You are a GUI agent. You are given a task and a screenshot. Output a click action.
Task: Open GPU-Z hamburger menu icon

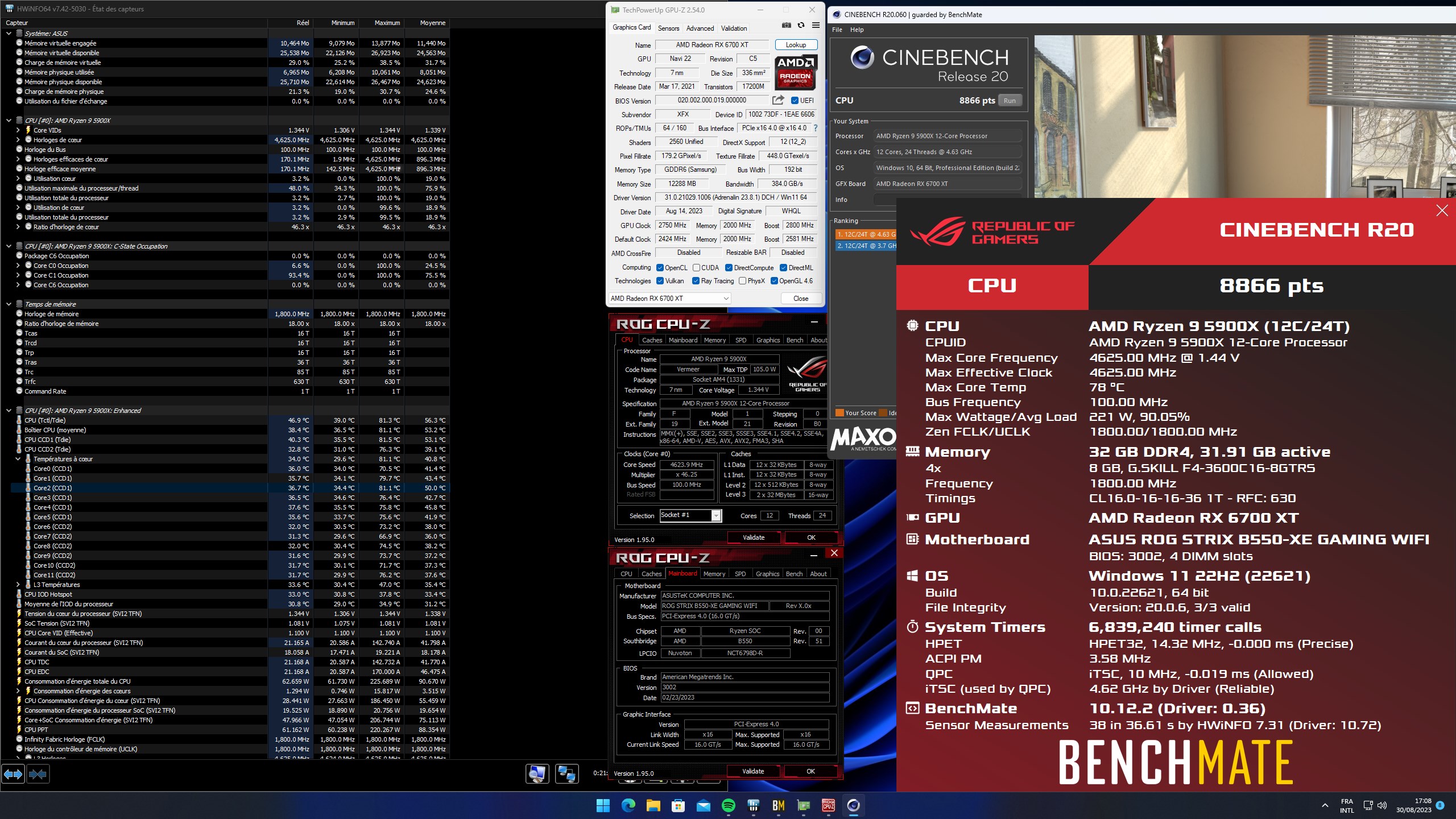(x=816, y=26)
